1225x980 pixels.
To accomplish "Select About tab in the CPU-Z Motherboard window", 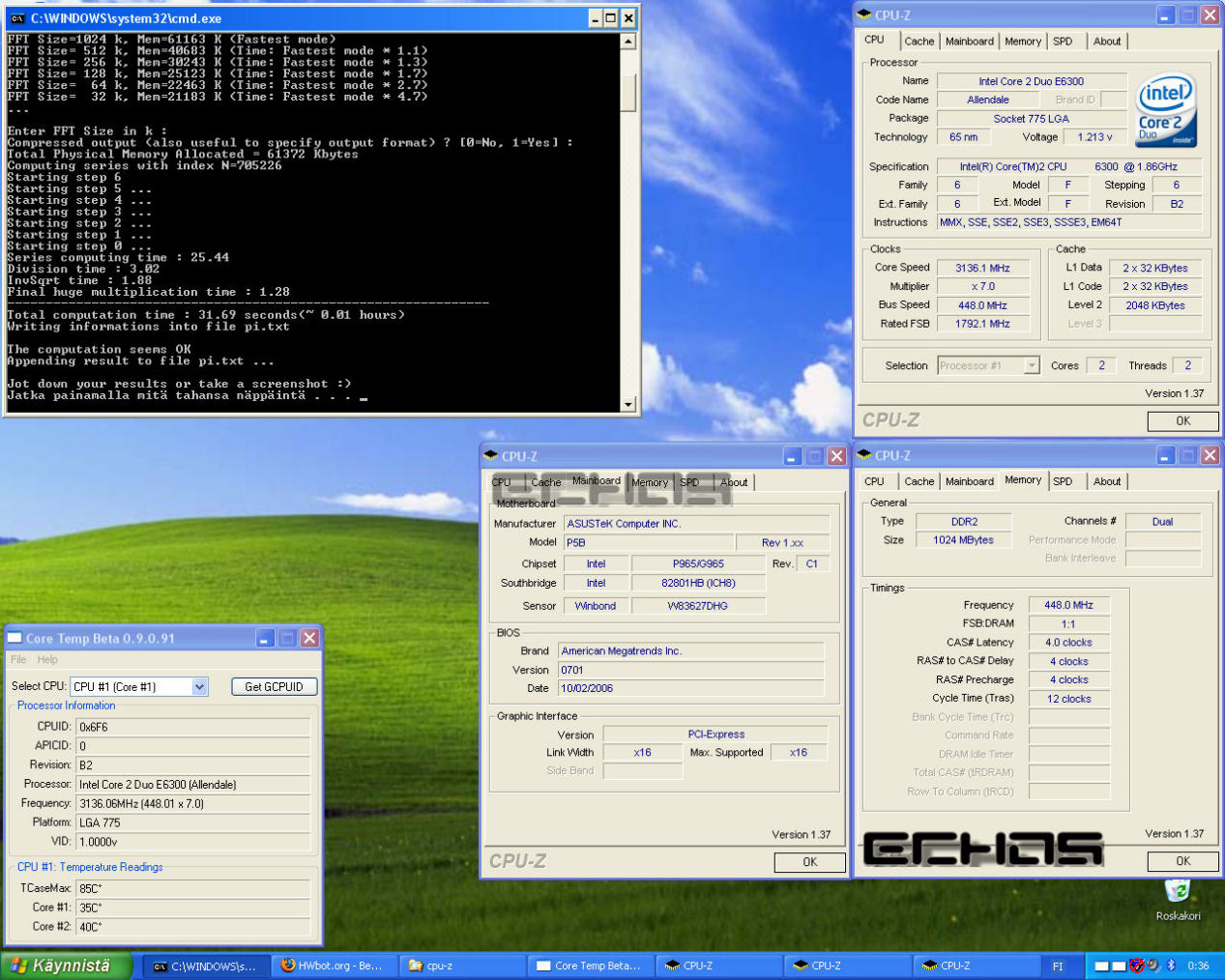I will point(733,482).
